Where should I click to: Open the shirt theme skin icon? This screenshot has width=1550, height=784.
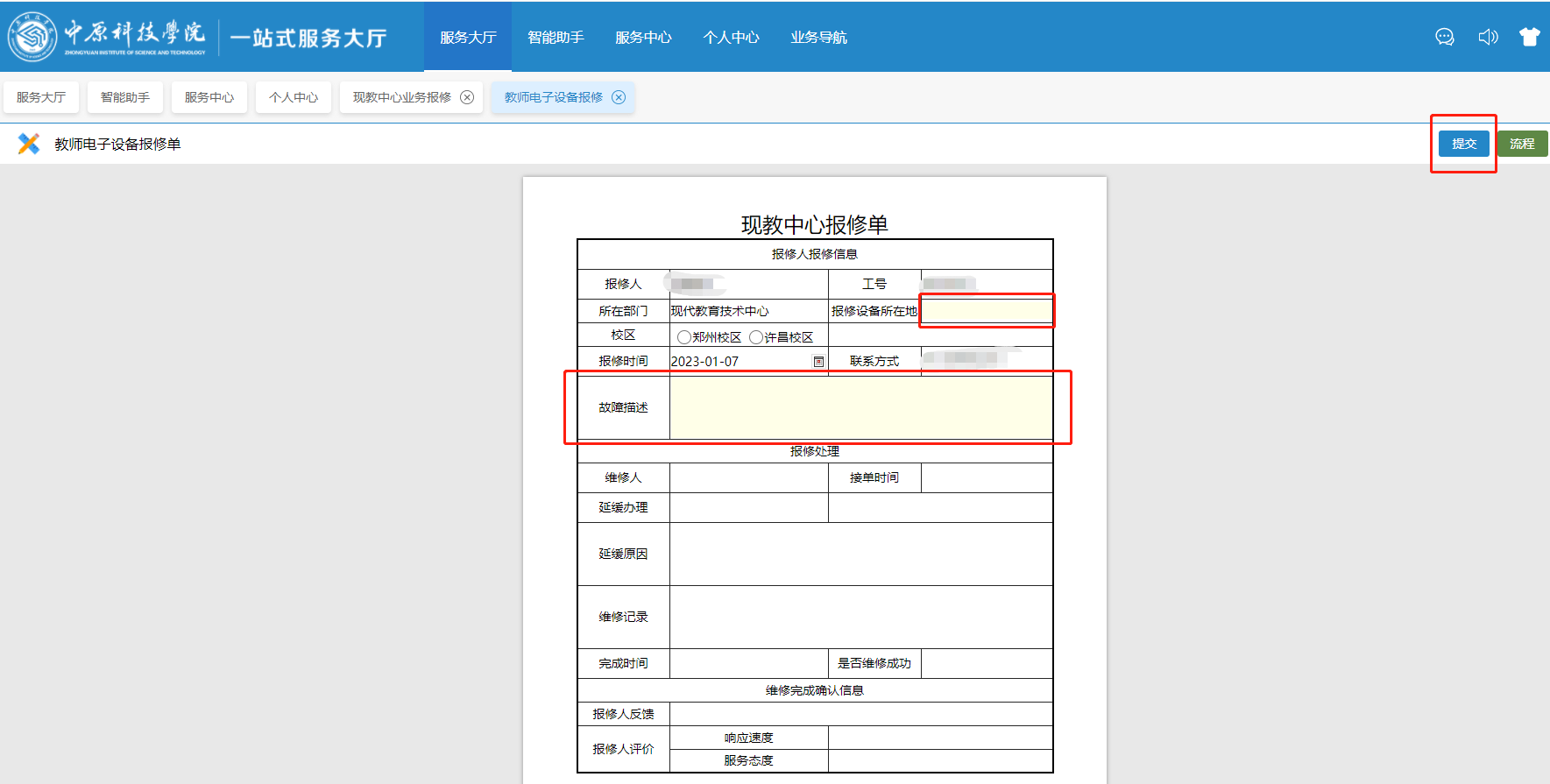pyautogui.click(x=1530, y=37)
